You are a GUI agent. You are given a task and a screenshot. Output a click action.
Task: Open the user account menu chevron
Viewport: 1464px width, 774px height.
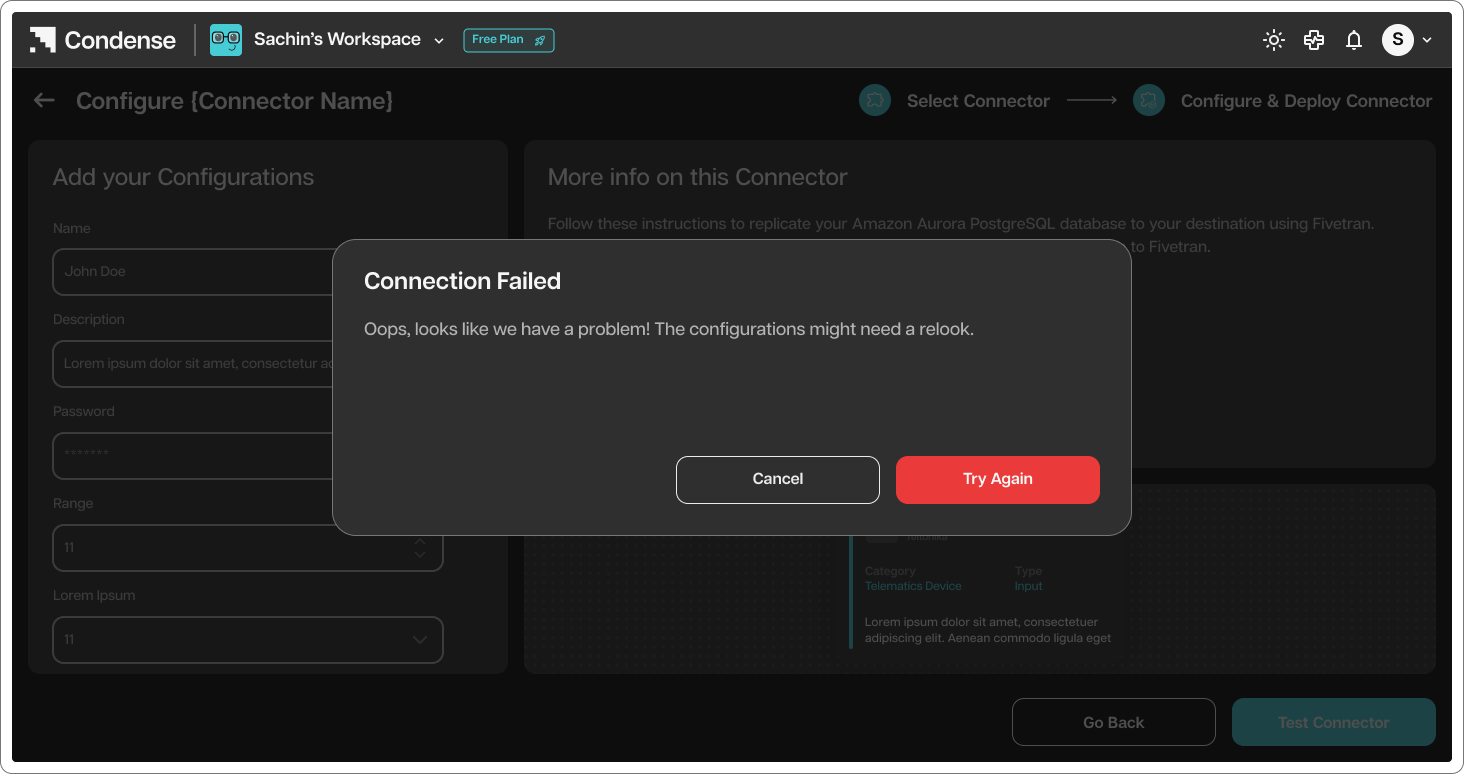[1427, 40]
